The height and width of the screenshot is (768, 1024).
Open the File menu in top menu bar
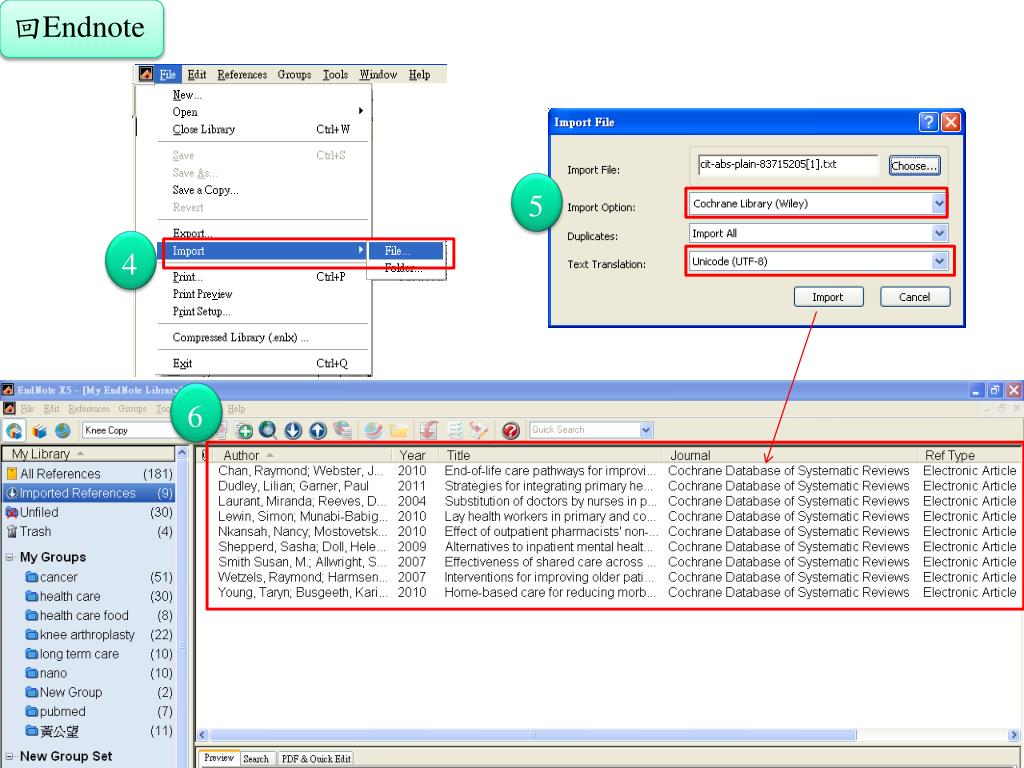167,74
